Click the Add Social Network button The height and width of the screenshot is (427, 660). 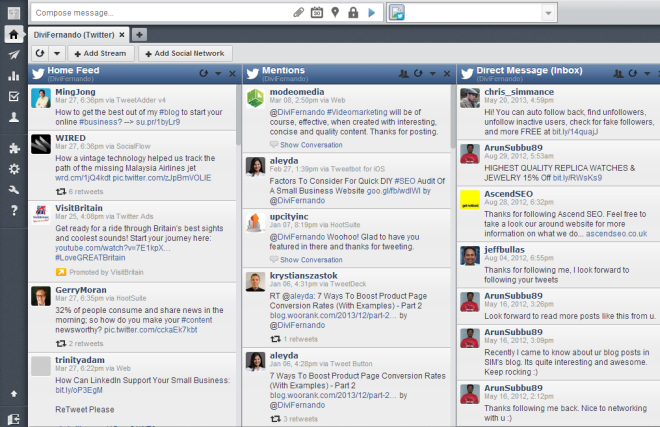(185, 53)
